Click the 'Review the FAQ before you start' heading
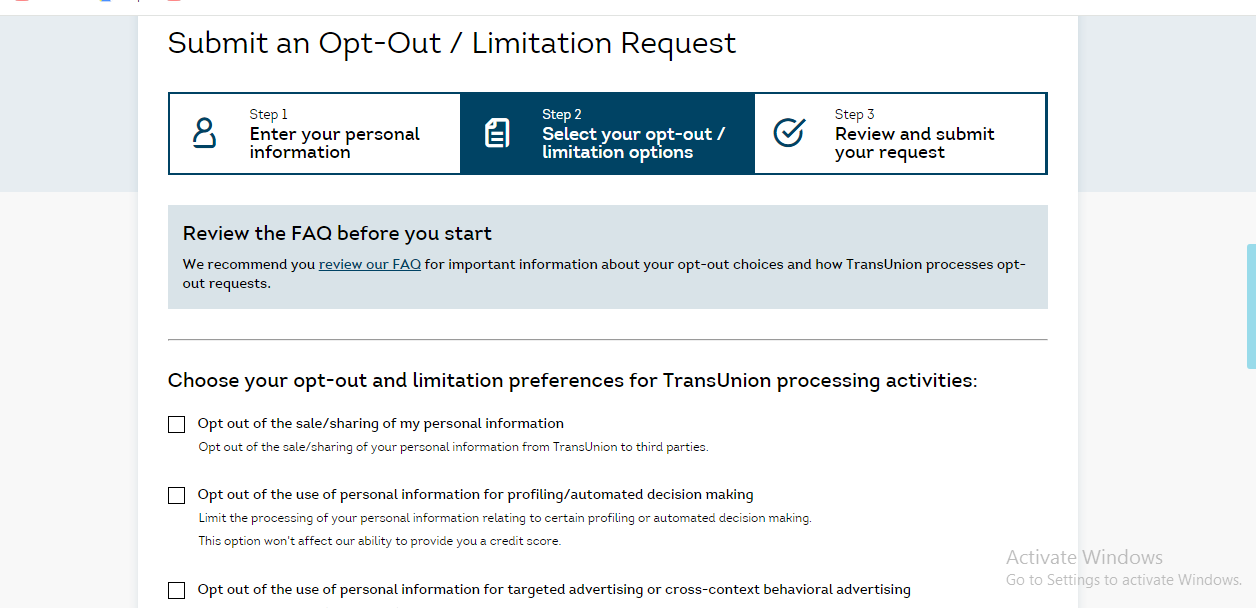The image size is (1256, 608). click(x=337, y=234)
